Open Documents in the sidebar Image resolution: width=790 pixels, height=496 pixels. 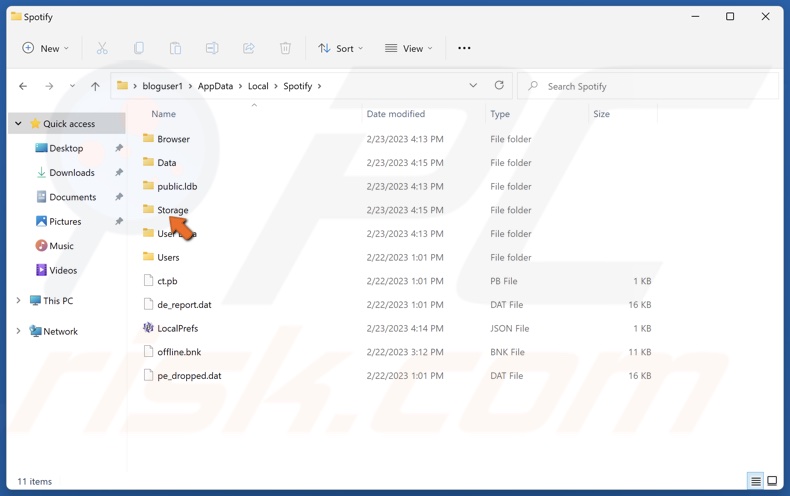tap(72, 197)
